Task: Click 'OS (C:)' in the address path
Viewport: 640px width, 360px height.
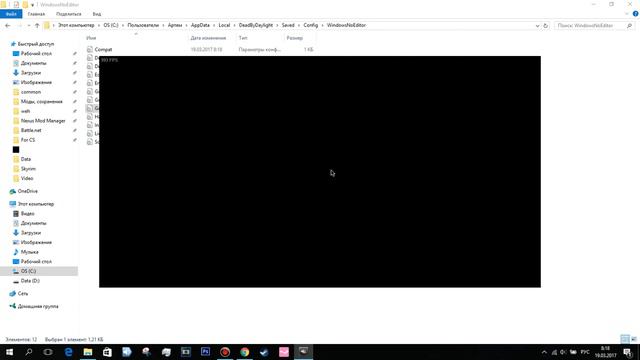Action: 111,25
